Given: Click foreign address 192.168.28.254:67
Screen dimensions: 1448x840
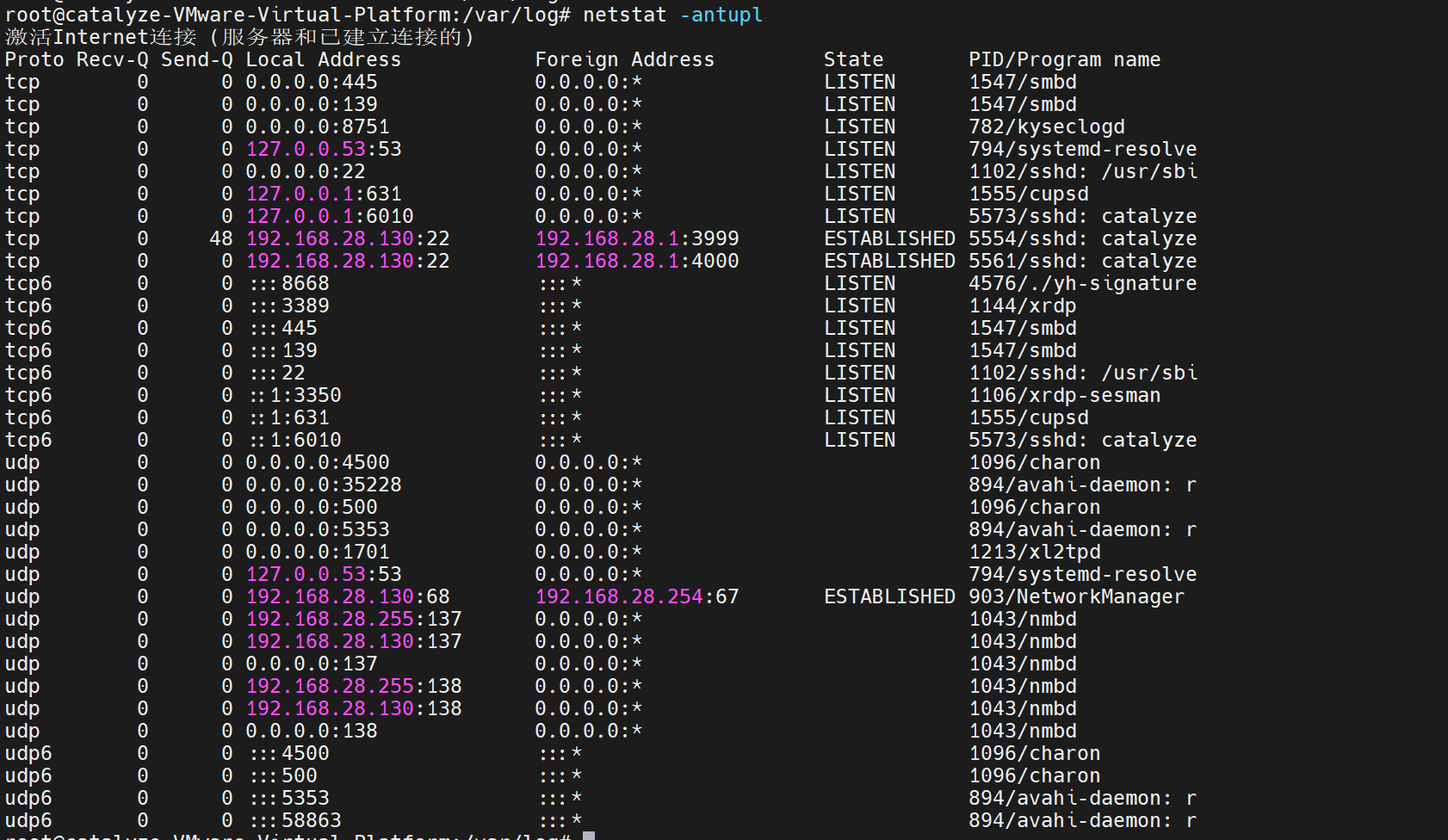Looking at the screenshot, I should click(x=636, y=596).
